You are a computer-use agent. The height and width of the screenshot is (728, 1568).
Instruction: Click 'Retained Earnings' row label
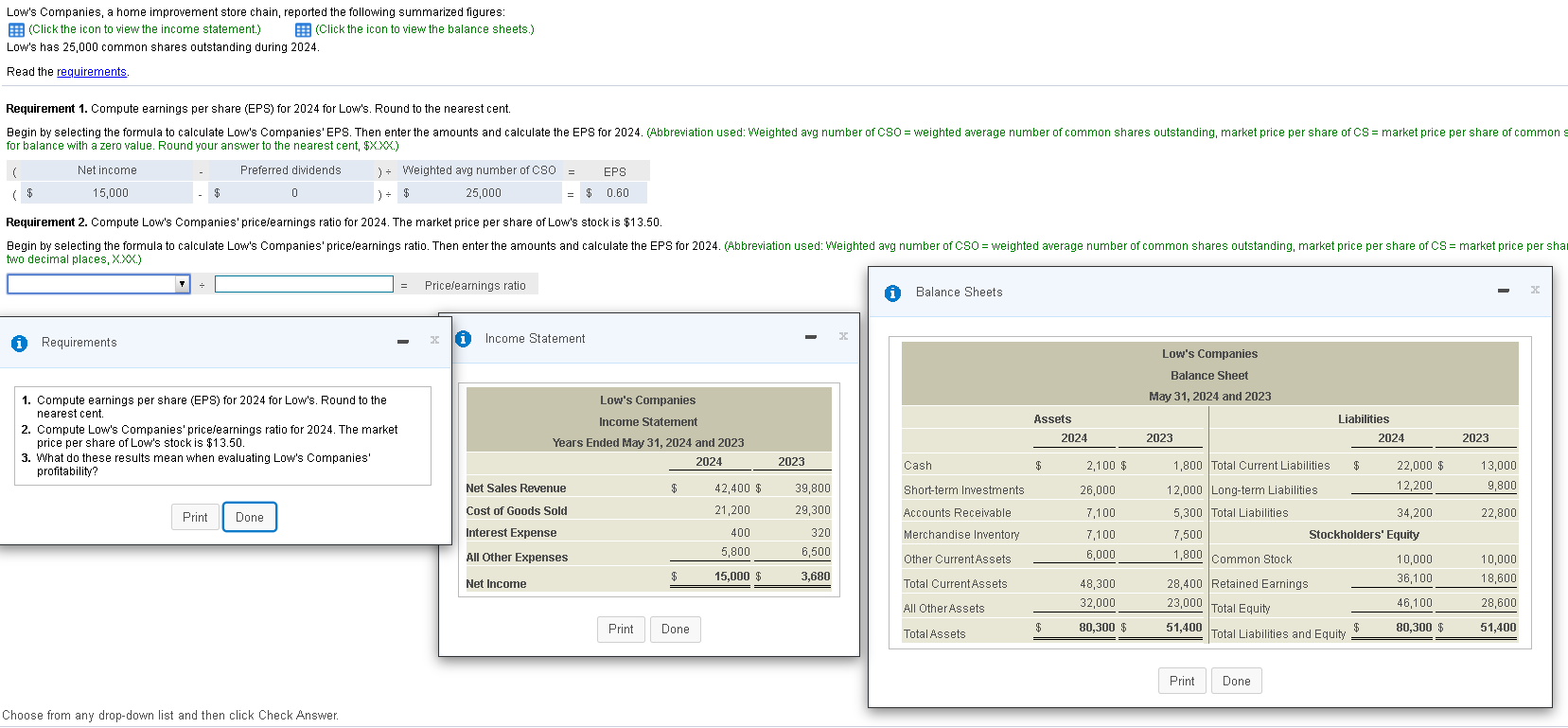(x=1260, y=584)
